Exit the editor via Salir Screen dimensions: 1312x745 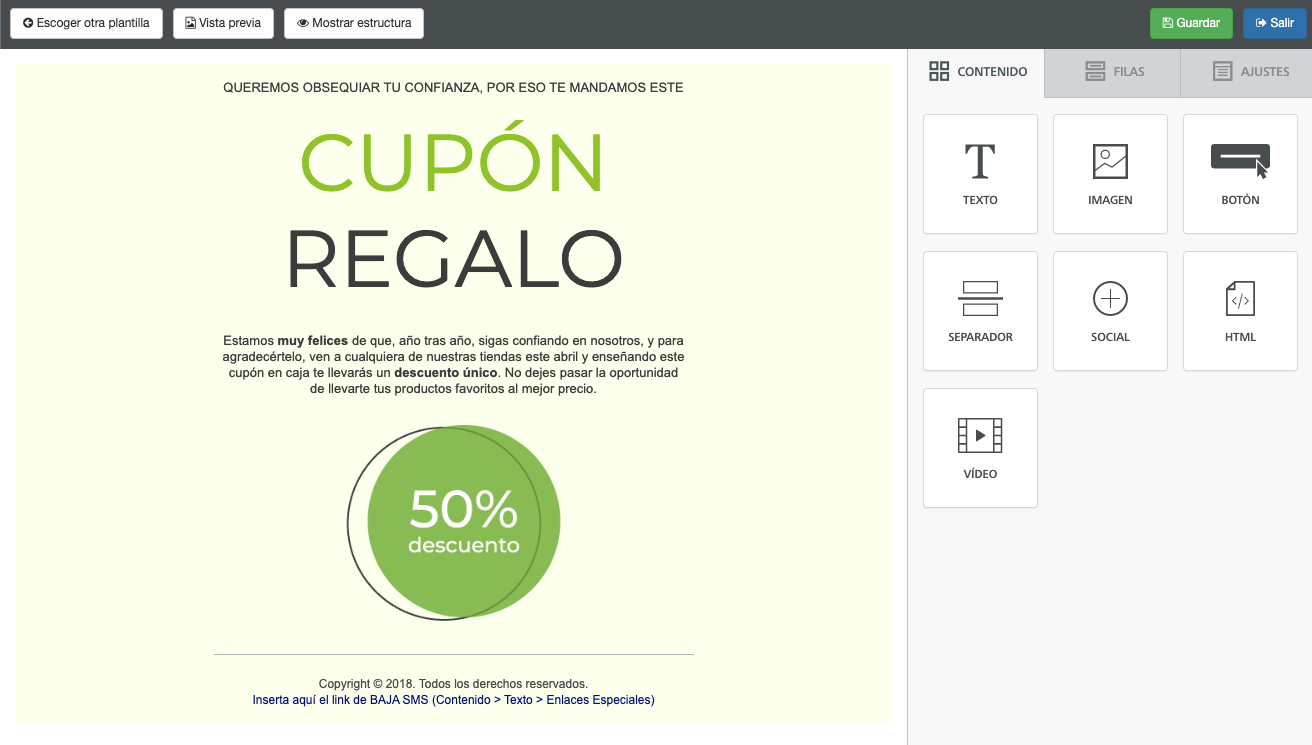point(1274,22)
